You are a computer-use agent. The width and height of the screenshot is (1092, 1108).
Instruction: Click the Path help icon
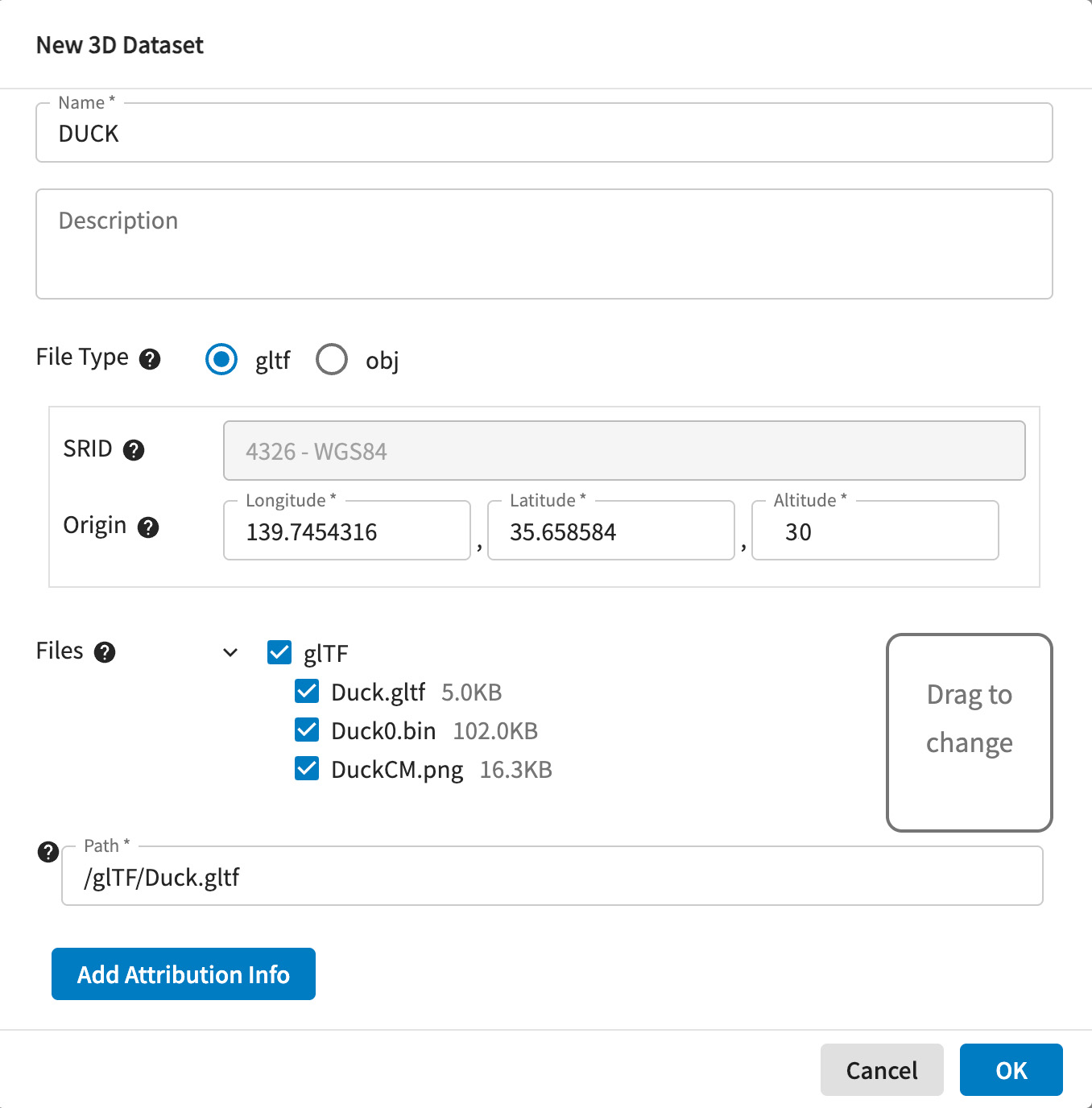coord(48,852)
